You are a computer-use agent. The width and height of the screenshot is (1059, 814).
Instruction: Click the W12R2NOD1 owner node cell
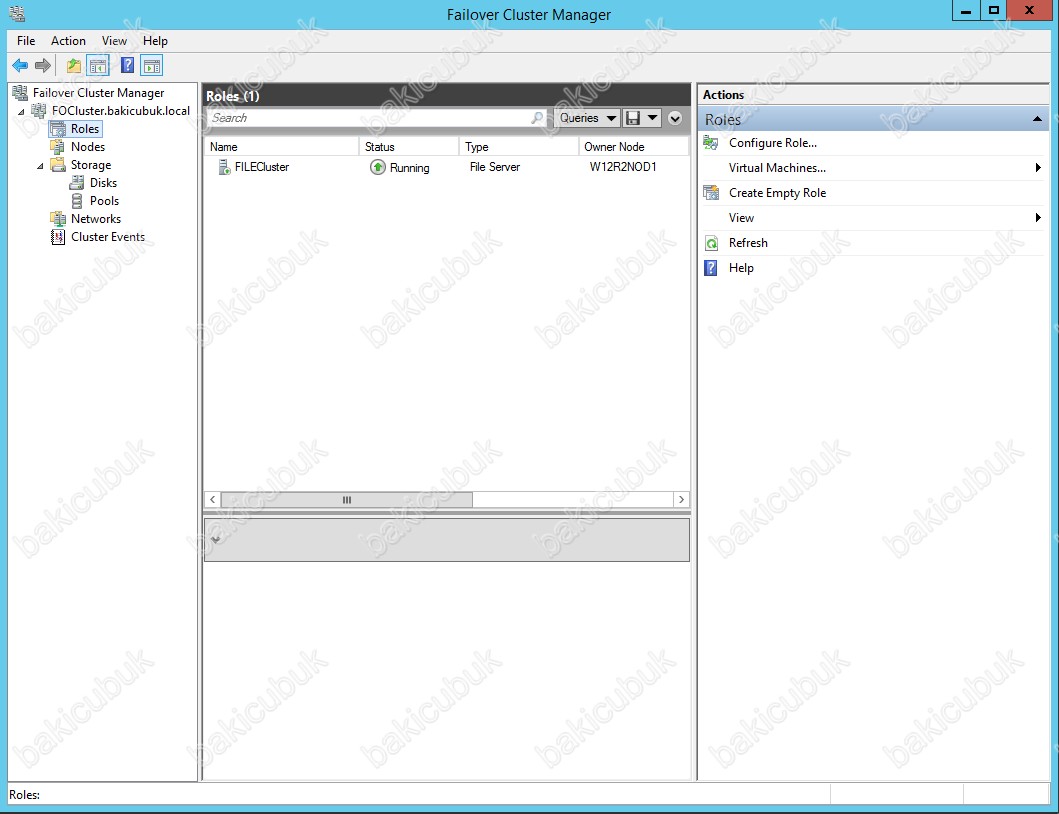(x=623, y=167)
